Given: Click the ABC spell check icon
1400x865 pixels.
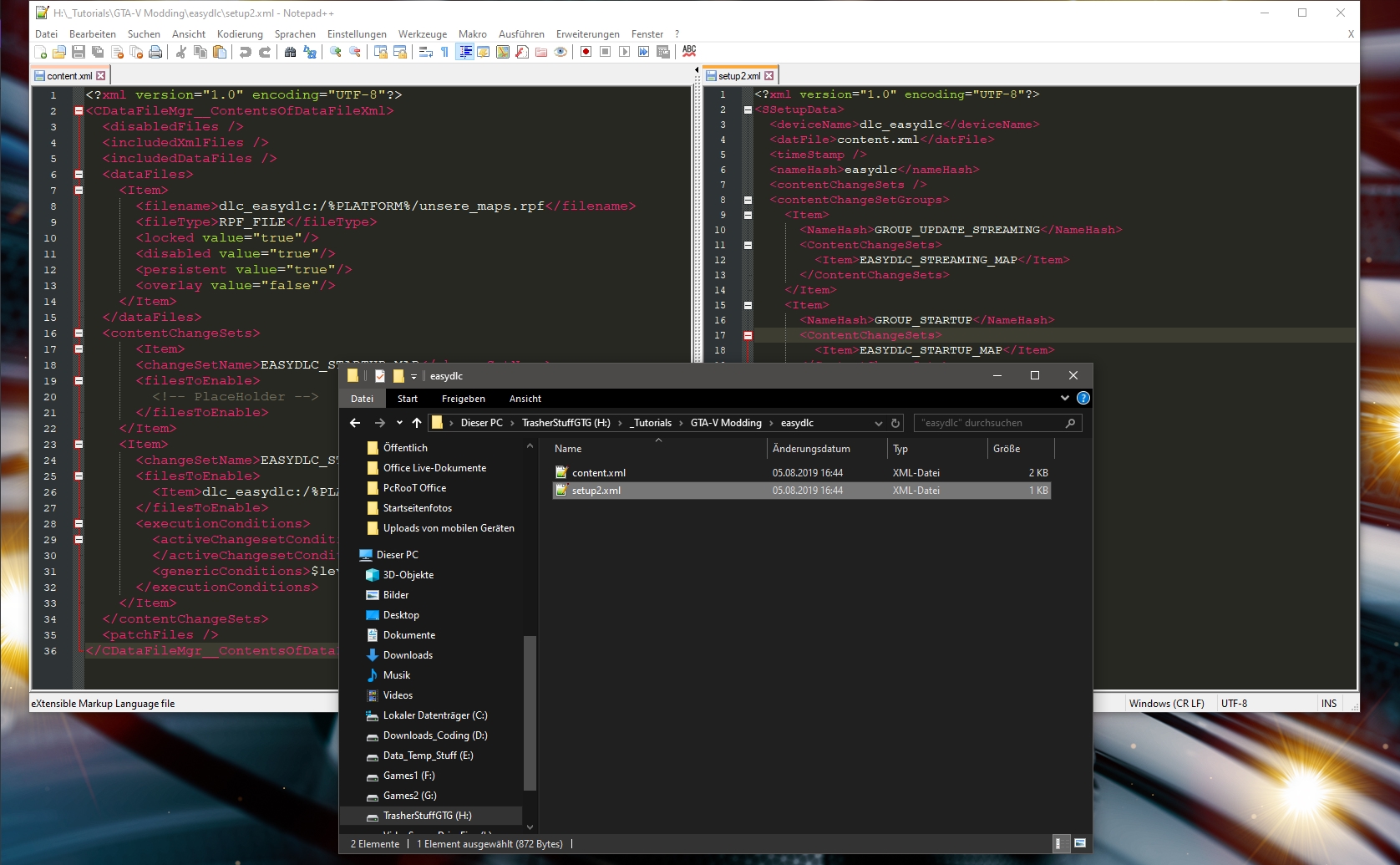Looking at the screenshot, I should (x=689, y=51).
